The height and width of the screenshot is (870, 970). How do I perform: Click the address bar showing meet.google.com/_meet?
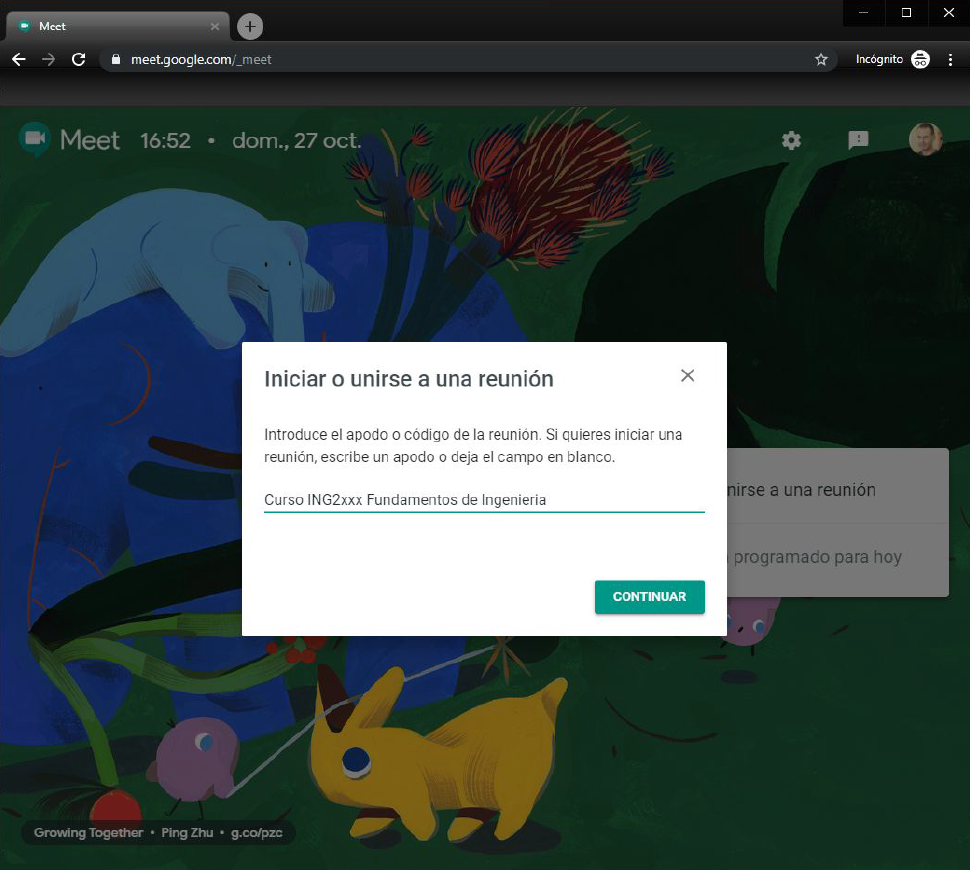tap(468, 59)
